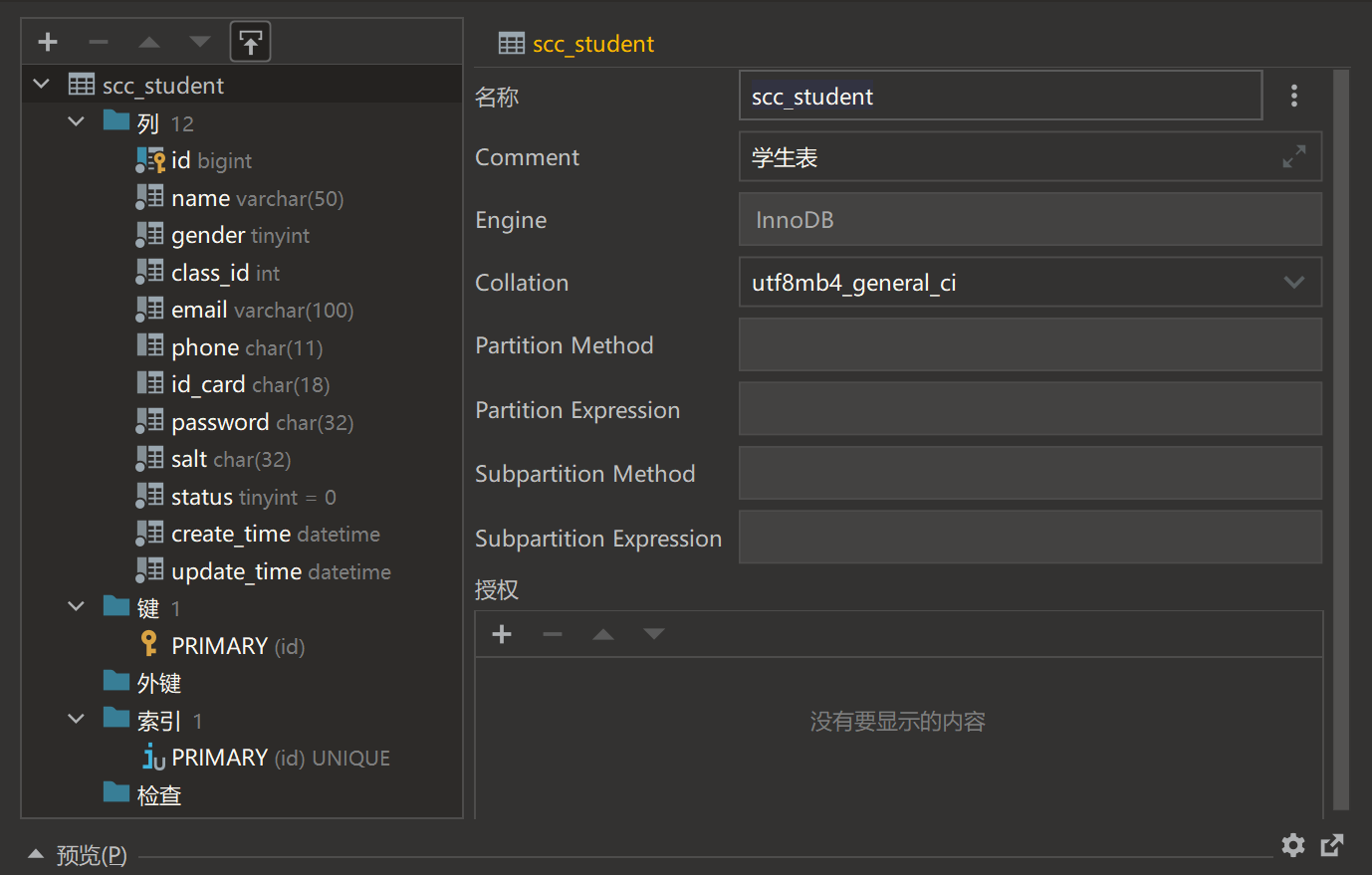Click the column icon next to password char(32)
1372x875 pixels.
coord(150,421)
